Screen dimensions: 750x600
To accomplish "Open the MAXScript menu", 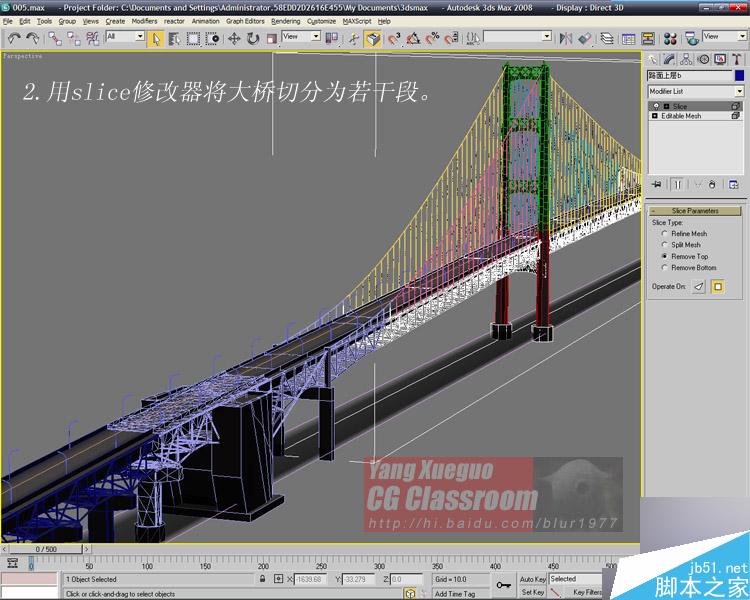I will [x=357, y=21].
